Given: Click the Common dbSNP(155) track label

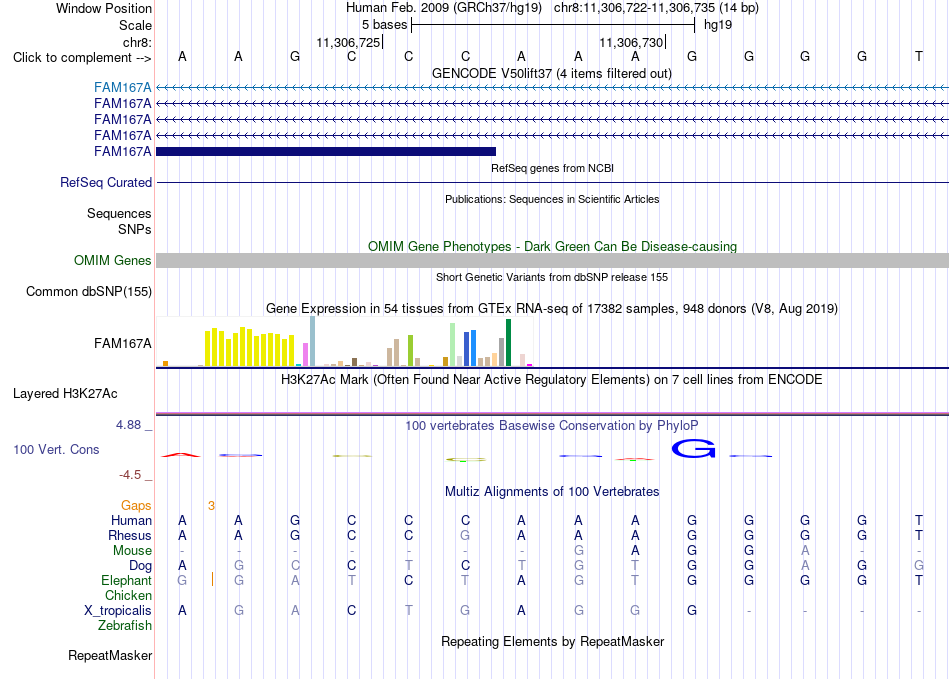Looking at the screenshot, I should coord(89,291).
